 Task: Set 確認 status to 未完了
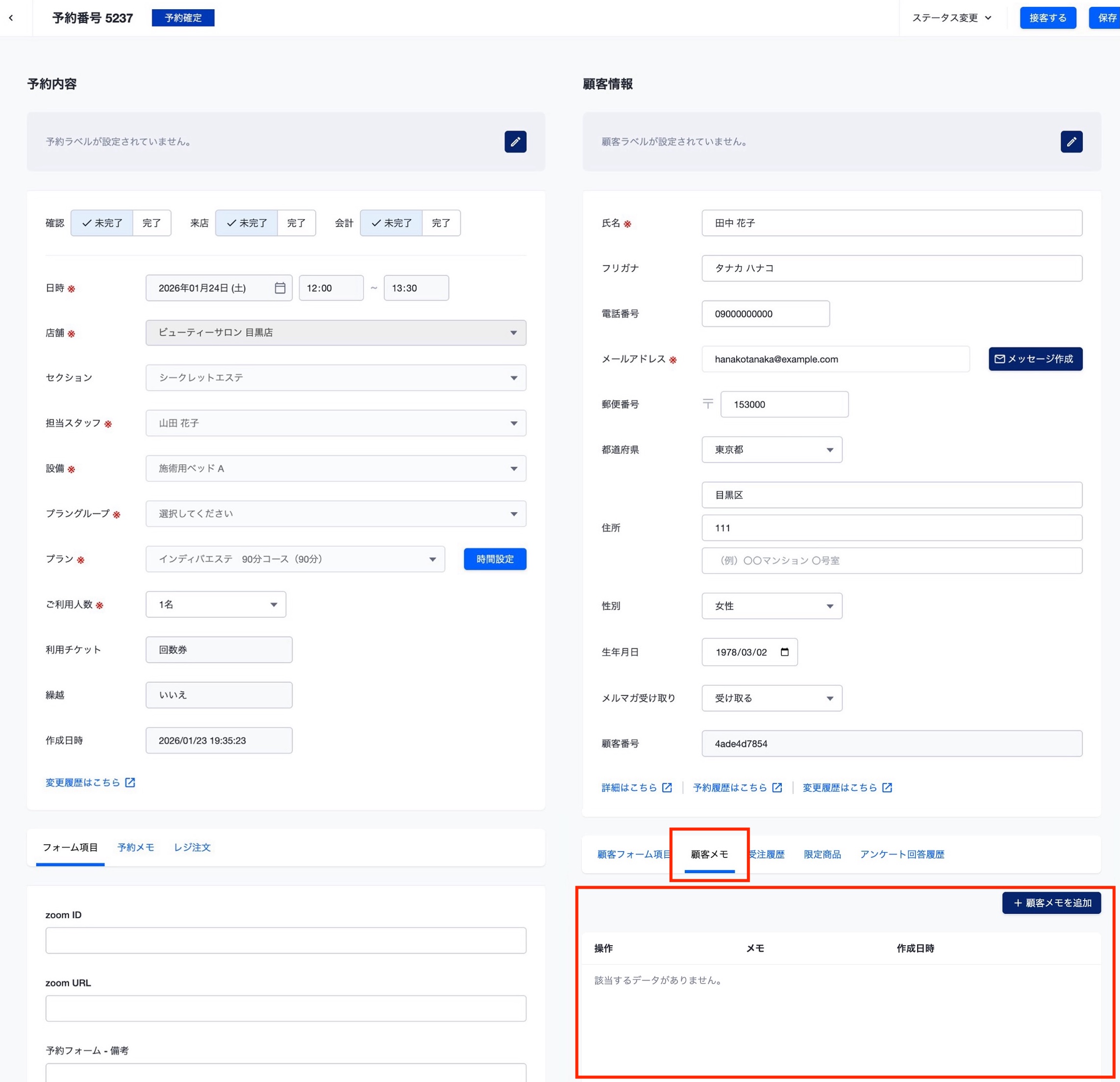pos(102,223)
